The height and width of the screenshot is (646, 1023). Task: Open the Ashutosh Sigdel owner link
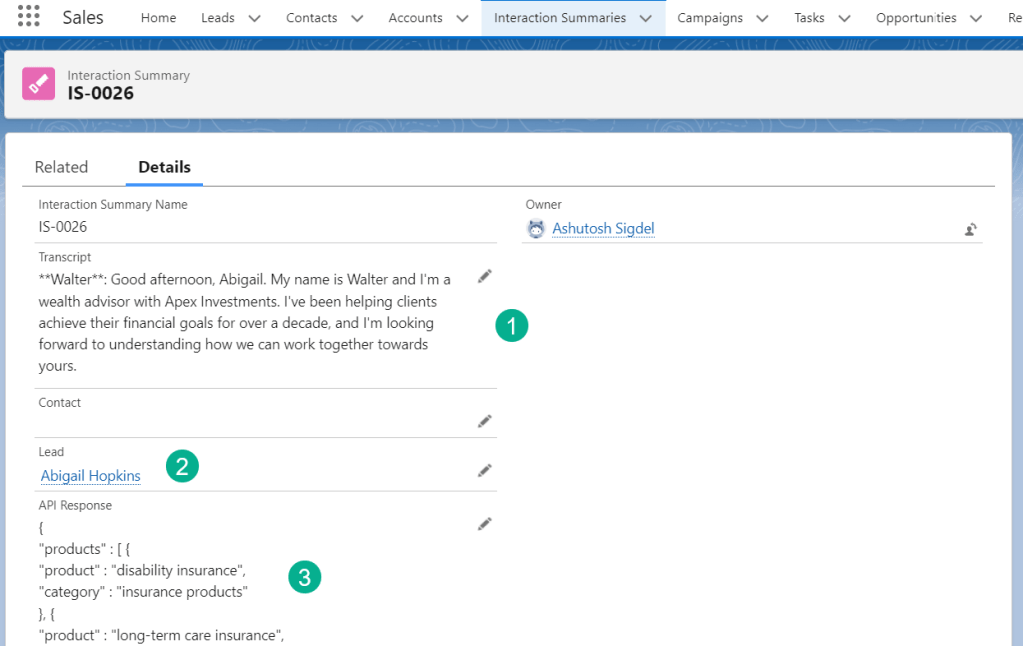(603, 229)
